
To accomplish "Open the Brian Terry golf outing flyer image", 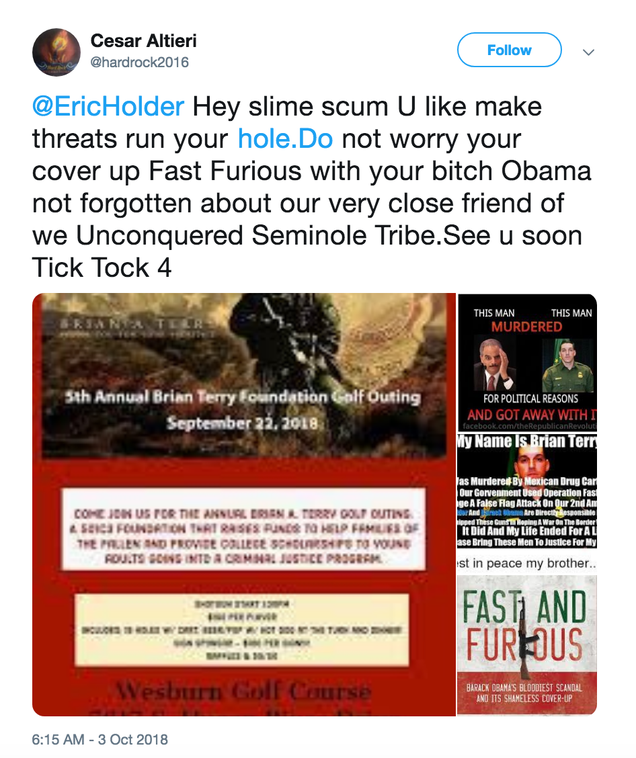I will pos(244,505).
